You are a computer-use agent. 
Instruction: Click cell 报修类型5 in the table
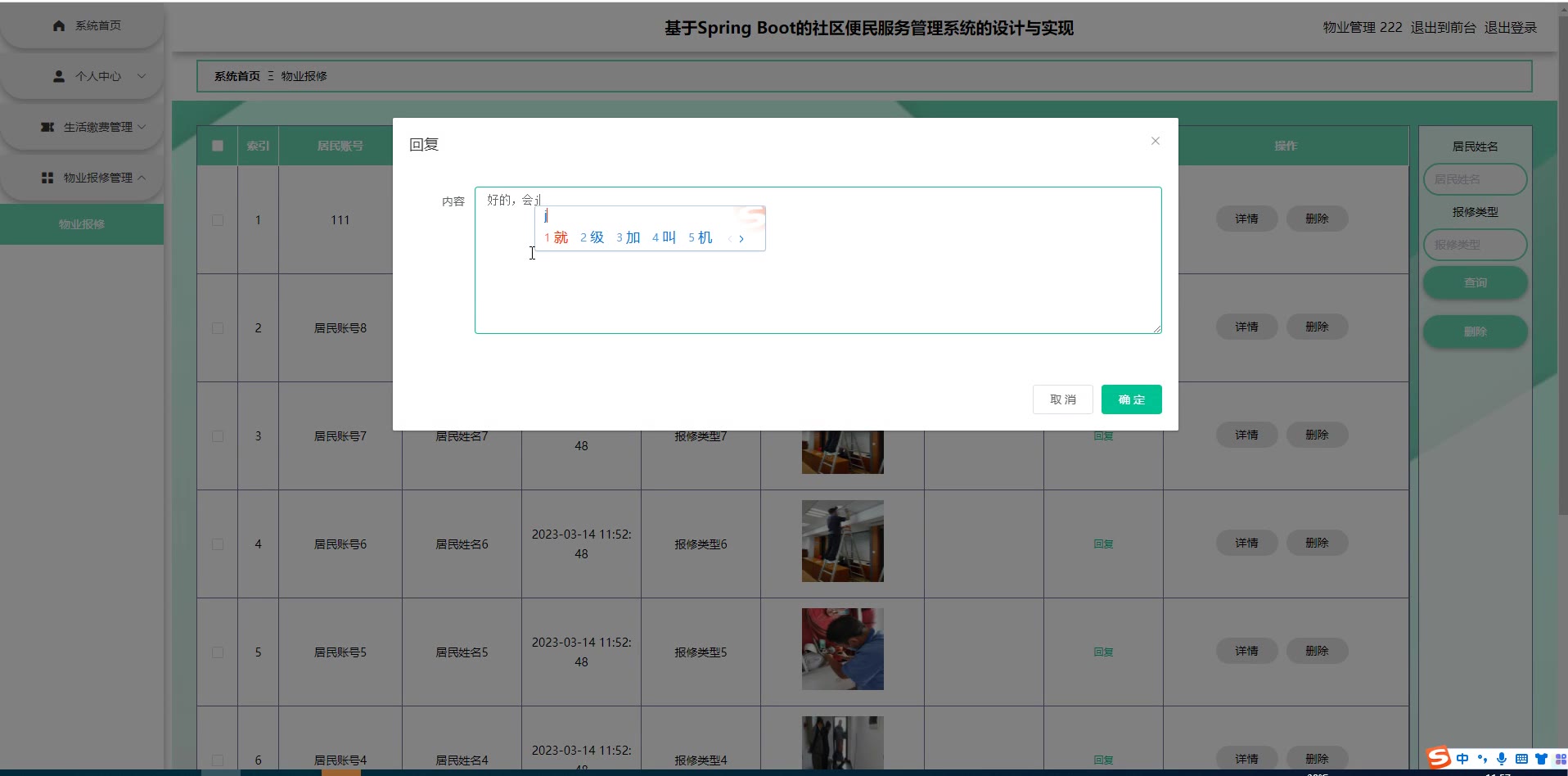[701, 652]
